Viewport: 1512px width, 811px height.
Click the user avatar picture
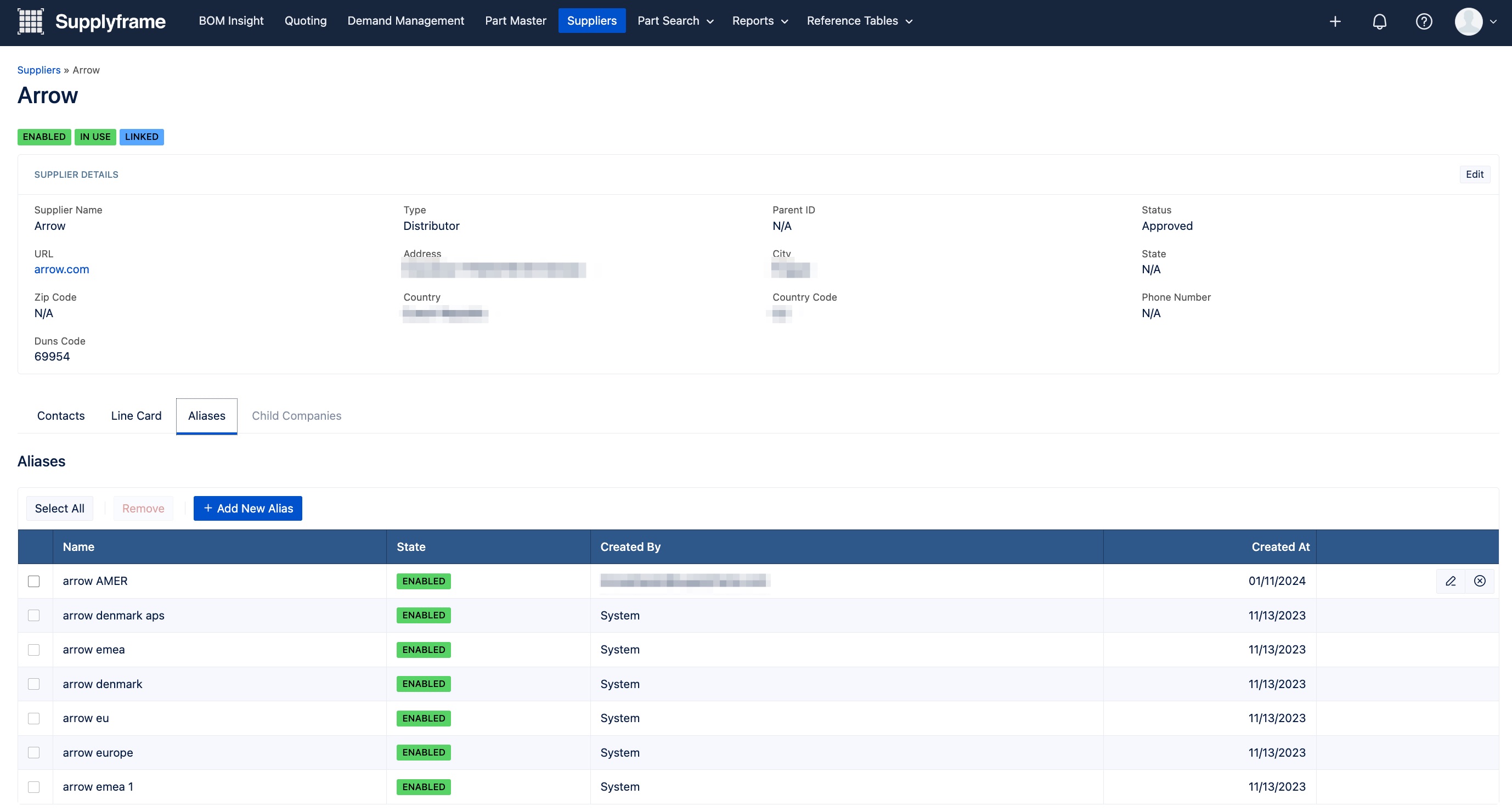tap(1469, 22)
